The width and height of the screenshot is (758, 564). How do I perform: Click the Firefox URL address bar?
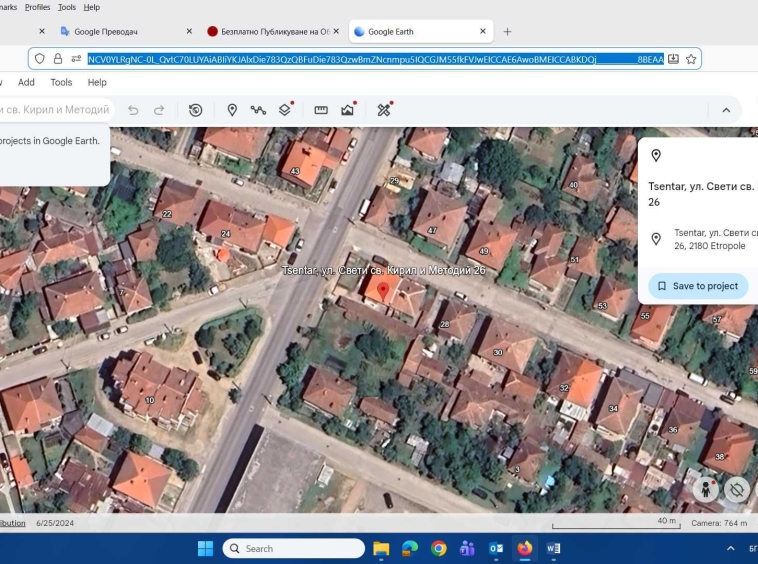tap(375, 59)
